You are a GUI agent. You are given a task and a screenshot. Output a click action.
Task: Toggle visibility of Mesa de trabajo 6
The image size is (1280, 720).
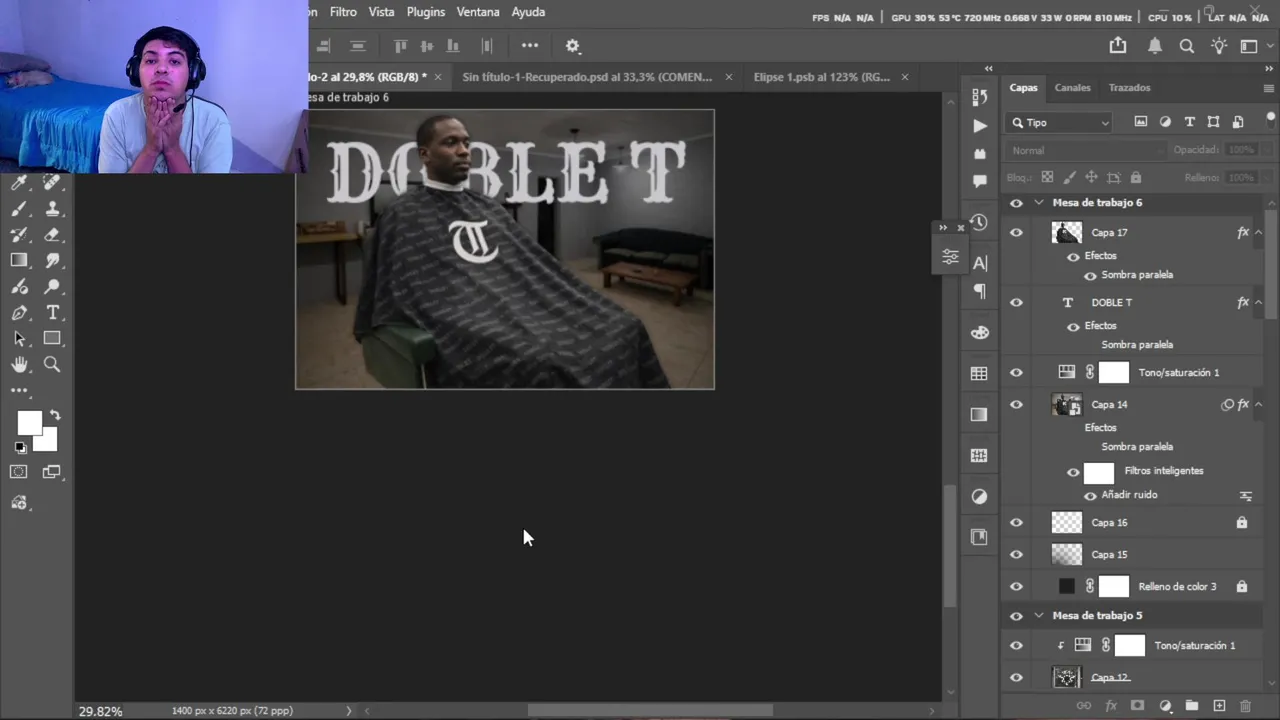click(x=1016, y=203)
